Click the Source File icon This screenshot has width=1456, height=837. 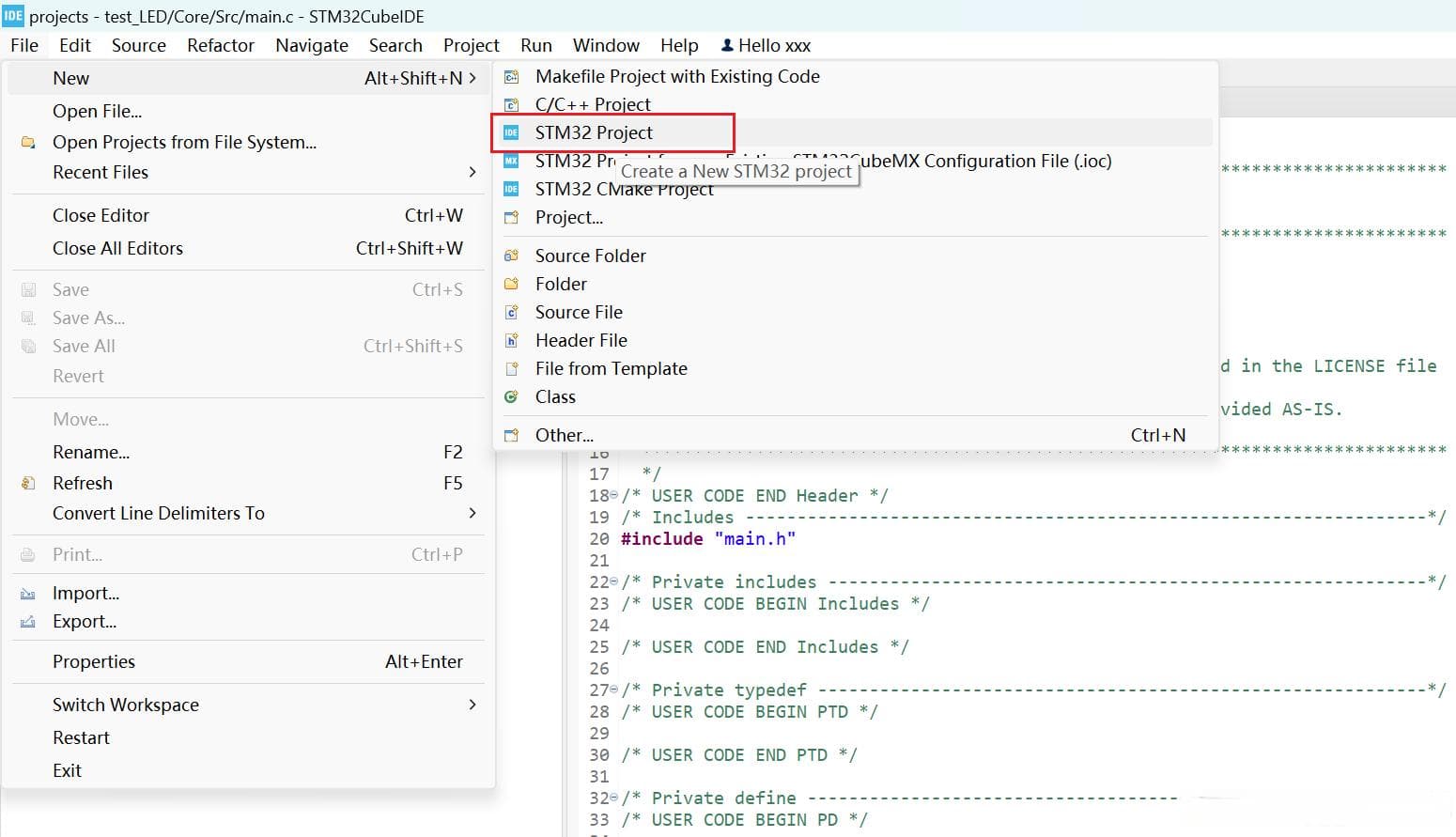coord(511,312)
